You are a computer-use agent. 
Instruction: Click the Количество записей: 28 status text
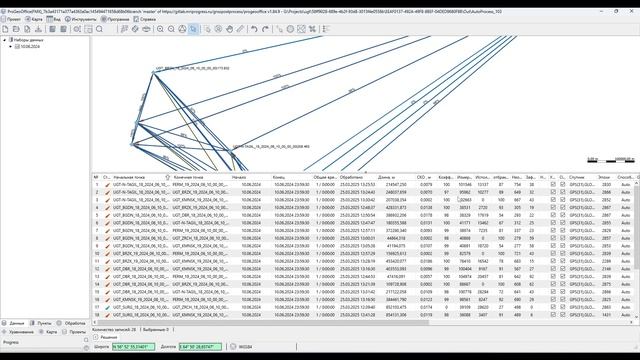tap(114, 329)
